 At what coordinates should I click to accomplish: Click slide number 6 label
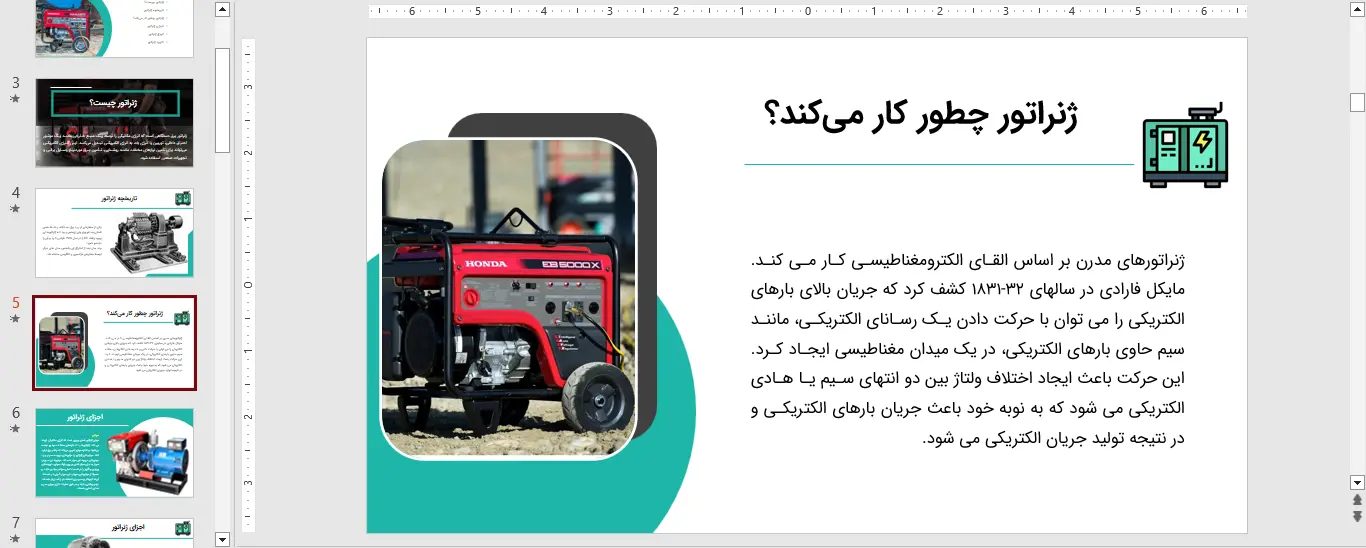[x=16, y=412]
